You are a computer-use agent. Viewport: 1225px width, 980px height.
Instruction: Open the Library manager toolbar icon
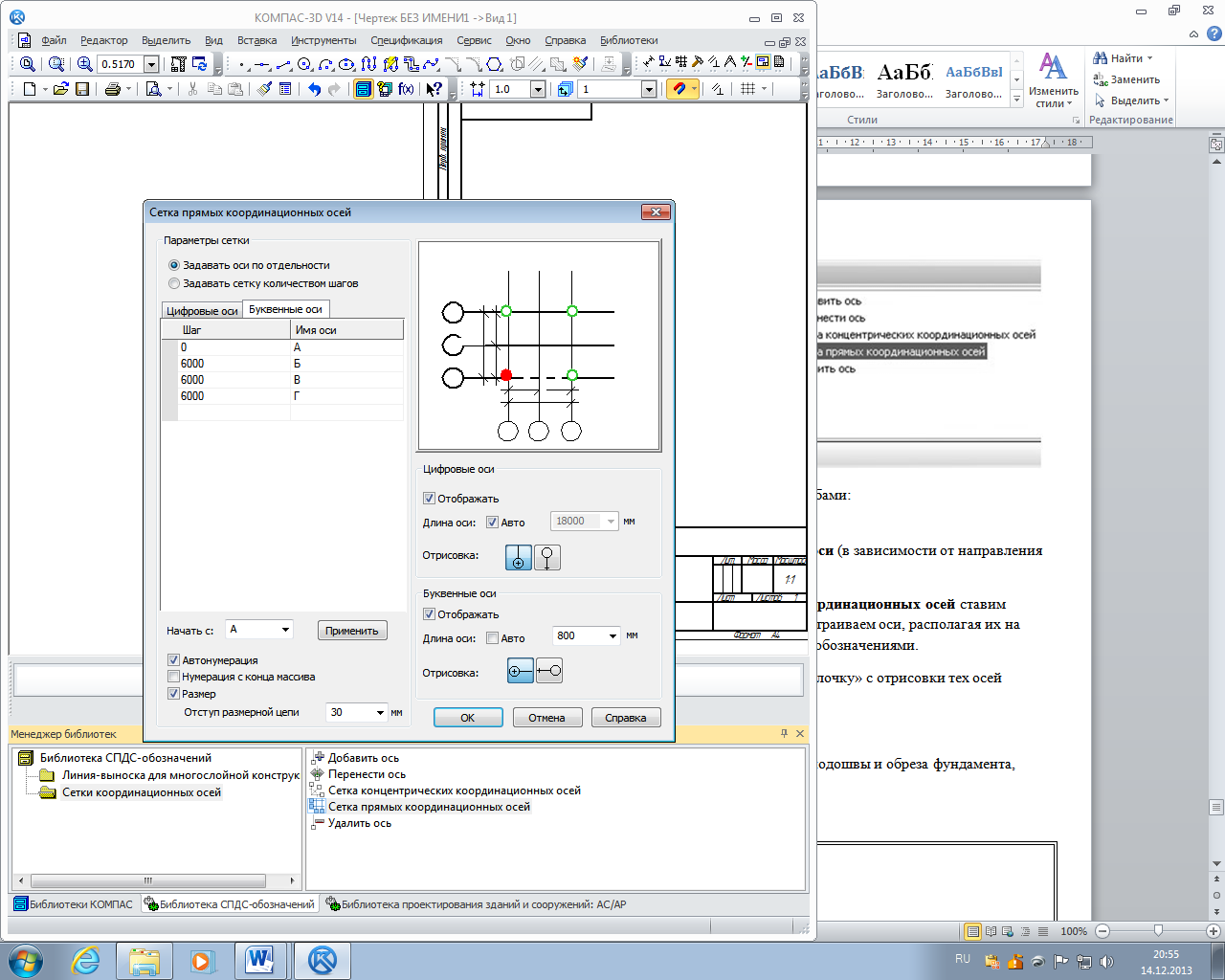(x=364, y=89)
